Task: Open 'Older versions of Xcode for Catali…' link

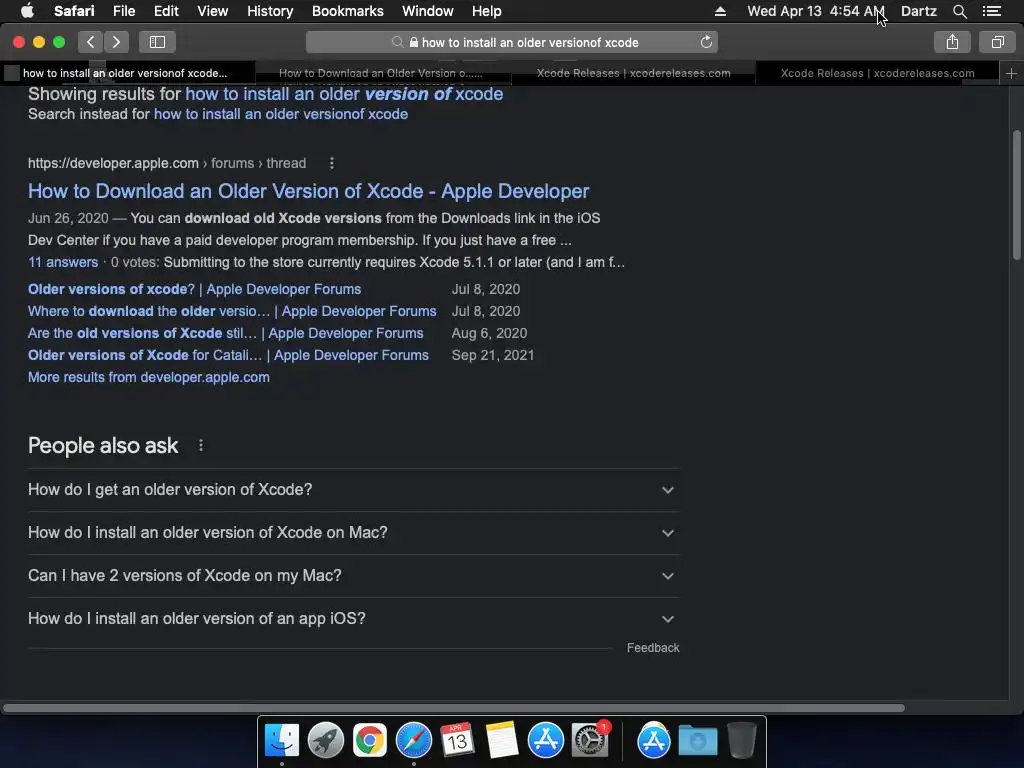Action: [x=228, y=356]
